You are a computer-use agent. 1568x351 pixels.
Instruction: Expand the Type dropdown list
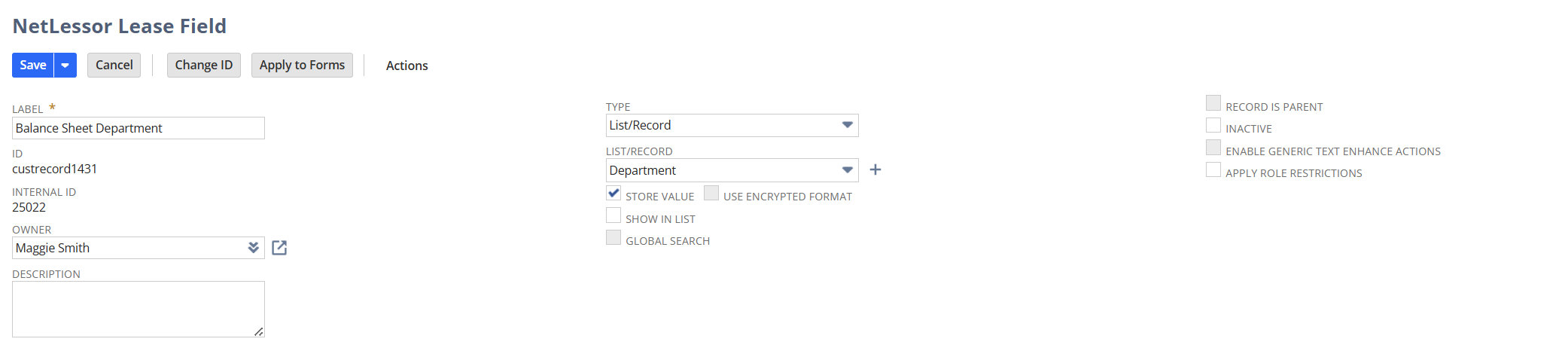[x=847, y=125]
